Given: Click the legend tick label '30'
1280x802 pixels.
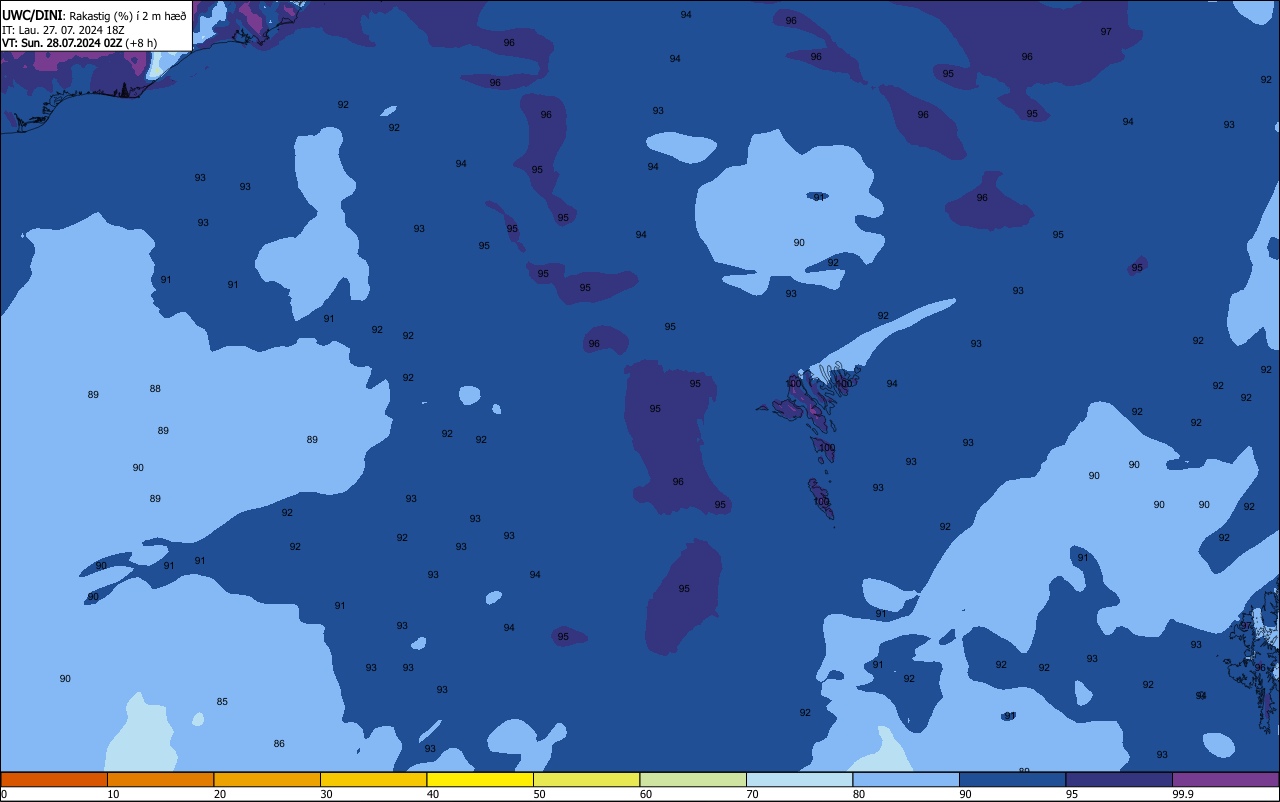Looking at the screenshot, I should [x=326, y=794].
